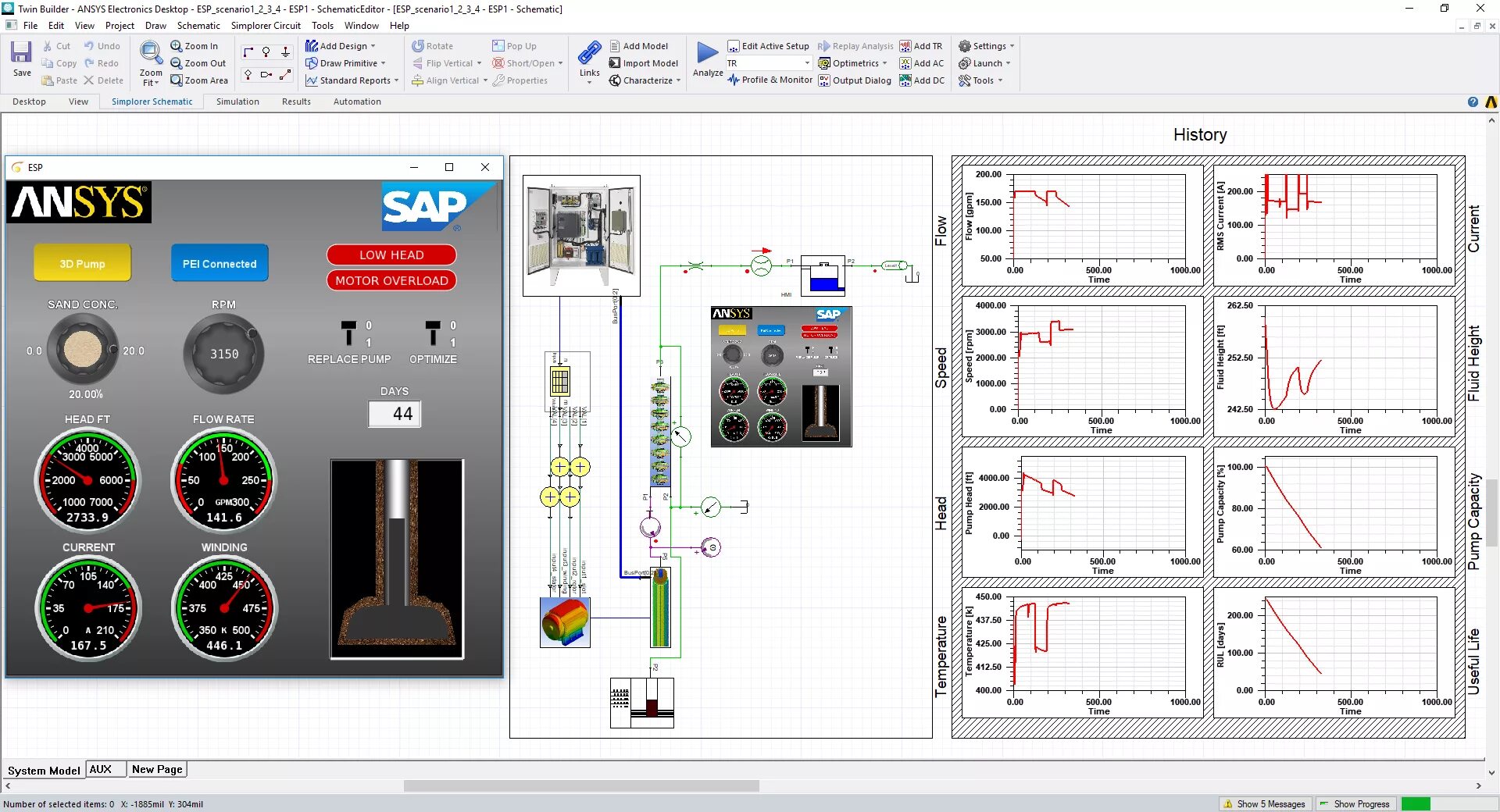The image size is (1500, 812).
Task: Click the electrical cabinet image in schematic
Action: [581, 235]
